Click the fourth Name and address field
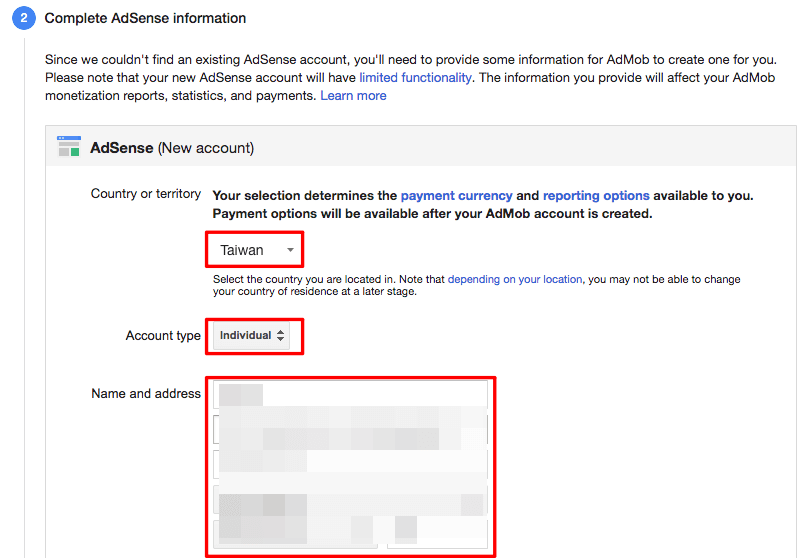Viewport: 811px width, 558px height. click(350, 499)
